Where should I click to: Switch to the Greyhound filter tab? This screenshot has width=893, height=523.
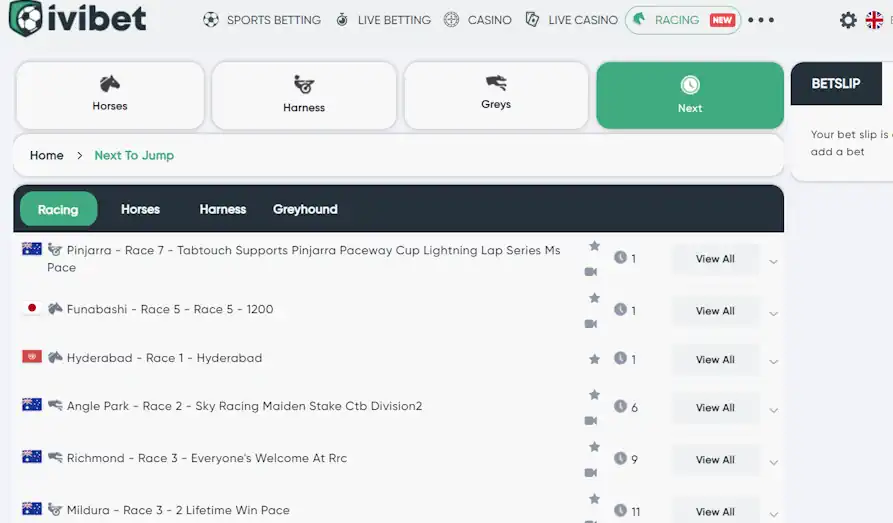305,209
